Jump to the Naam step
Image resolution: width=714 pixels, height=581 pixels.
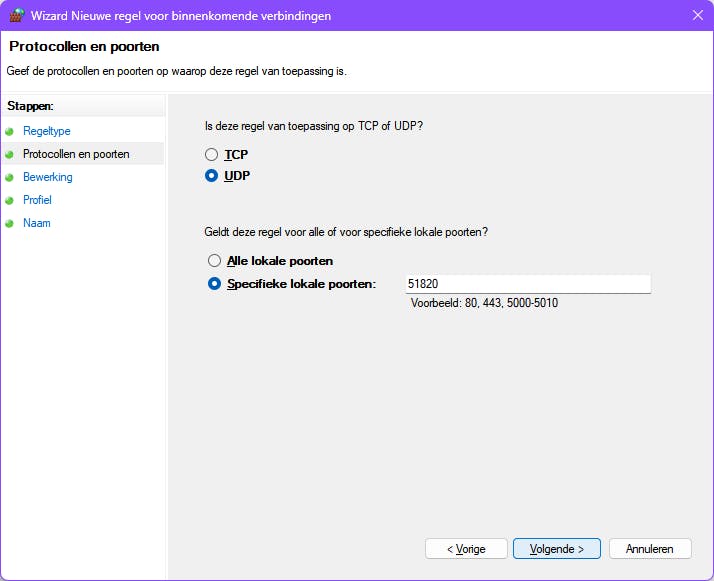point(37,223)
